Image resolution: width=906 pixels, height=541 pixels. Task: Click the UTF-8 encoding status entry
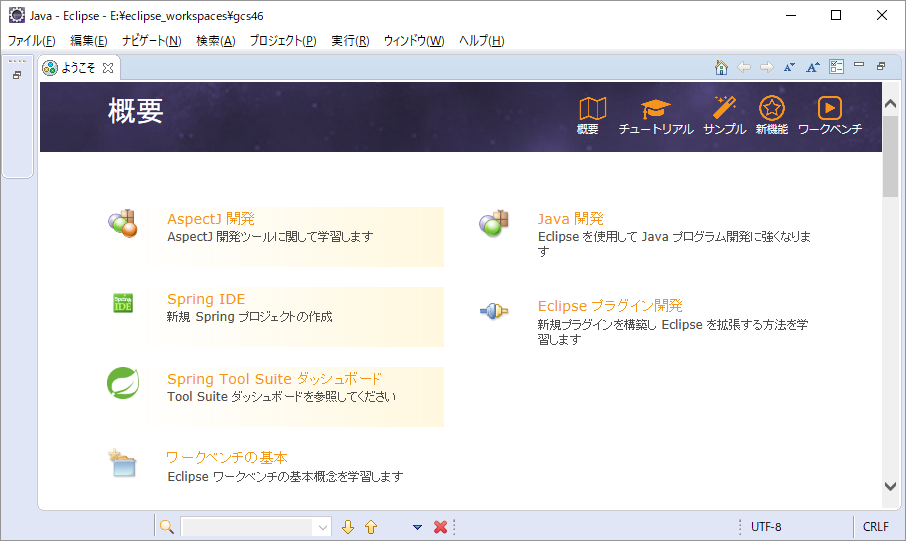coord(766,527)
